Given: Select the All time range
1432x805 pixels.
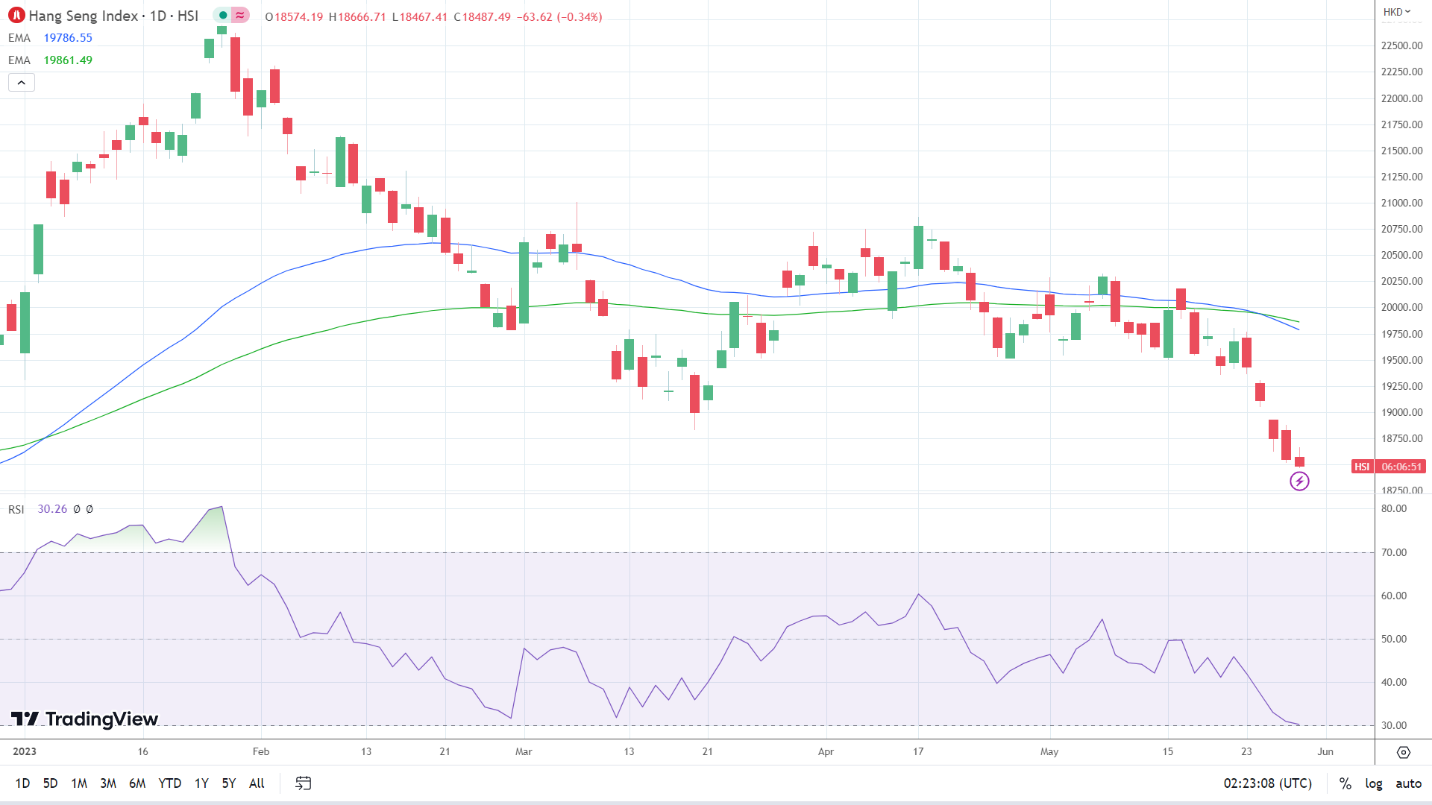Looking at the screenshot, I should [x=257, y=783].
